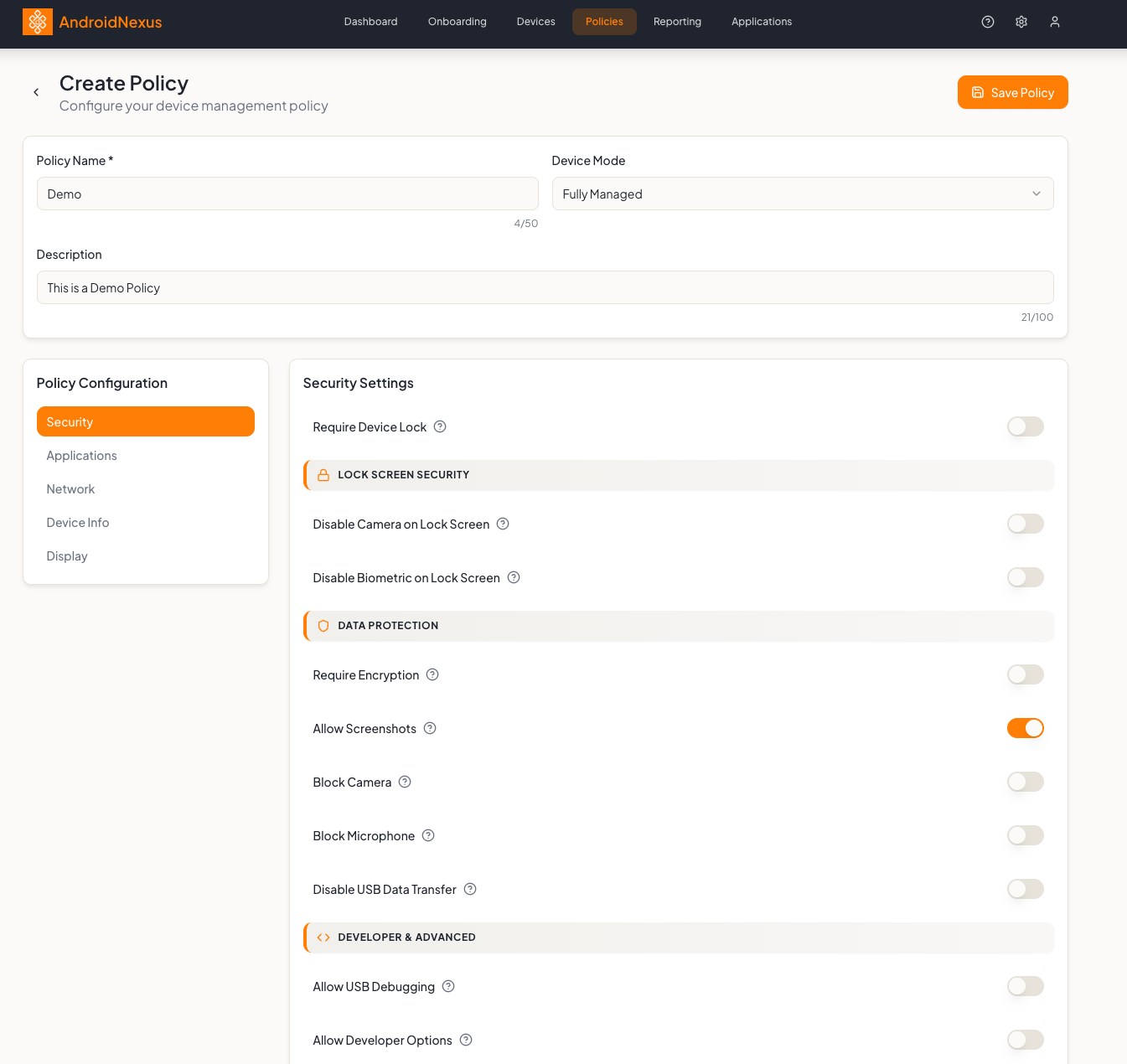This screenshot has height=1064, width=1127.
Task: Open the Devices menu item
Action: click(x=535, y=21)
